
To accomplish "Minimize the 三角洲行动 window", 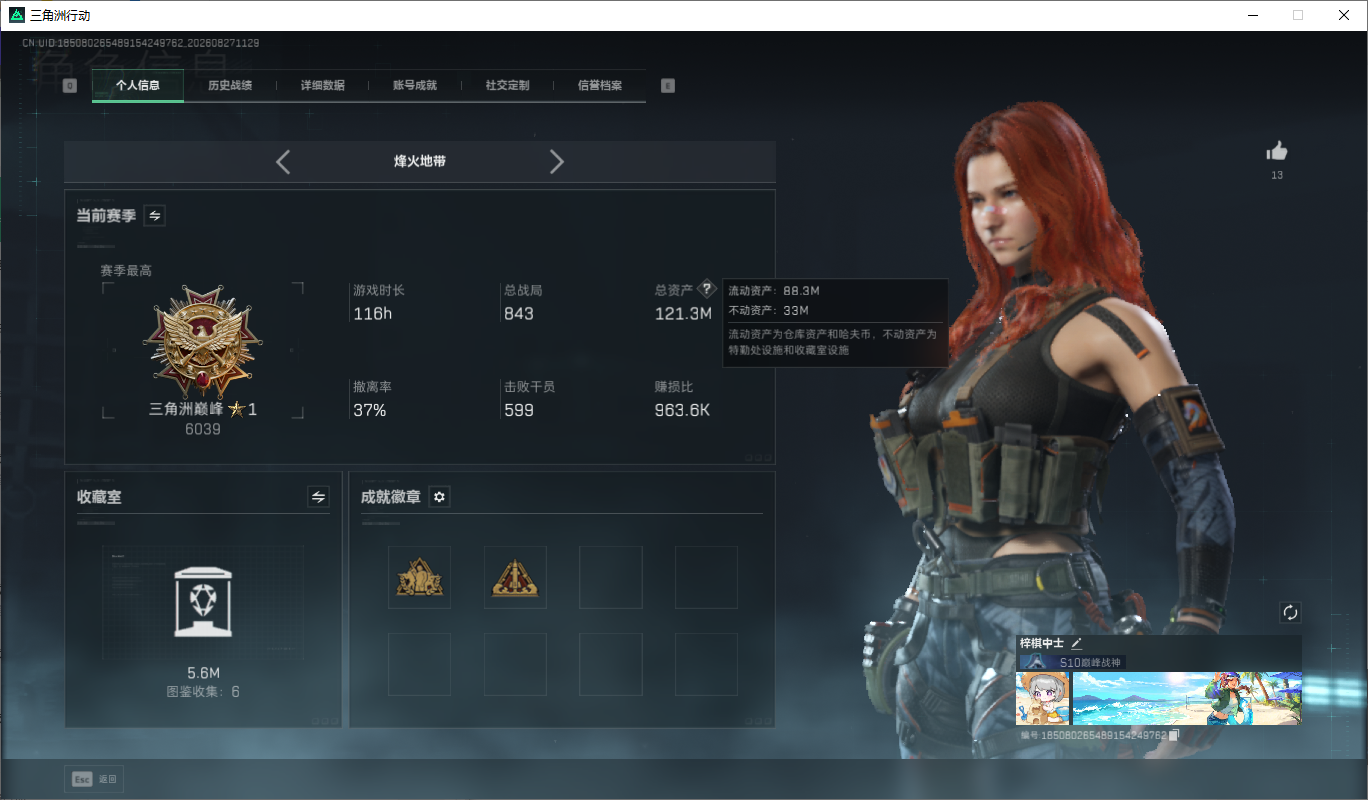I will click(x=1252, y=15).
